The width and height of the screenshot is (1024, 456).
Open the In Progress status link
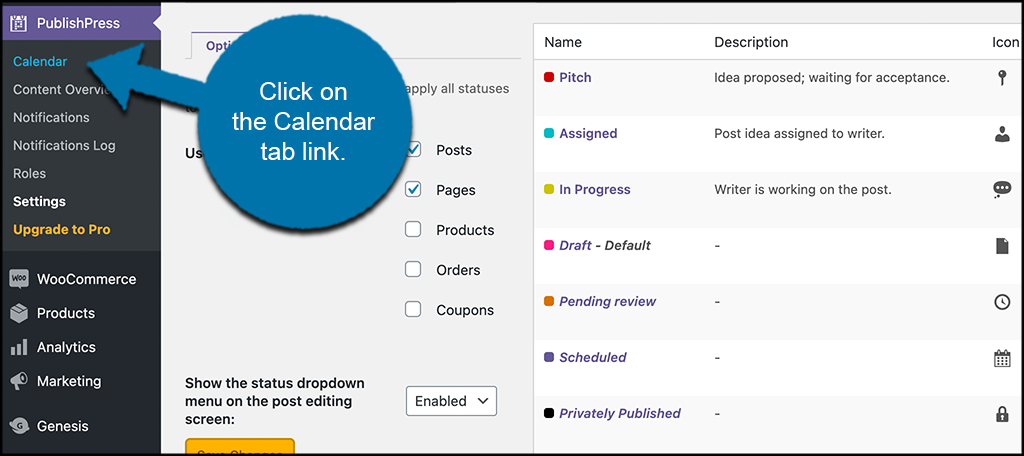[x=595, y=189]
